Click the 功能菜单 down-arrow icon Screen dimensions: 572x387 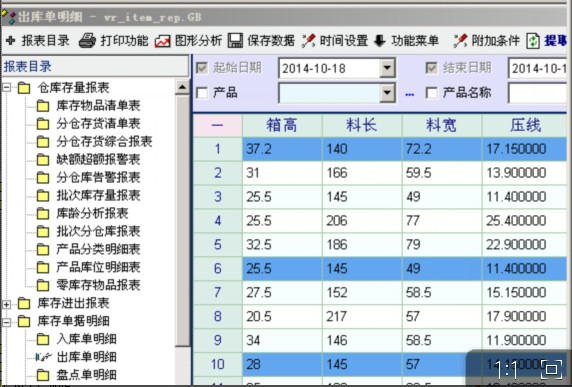[380, 41]
